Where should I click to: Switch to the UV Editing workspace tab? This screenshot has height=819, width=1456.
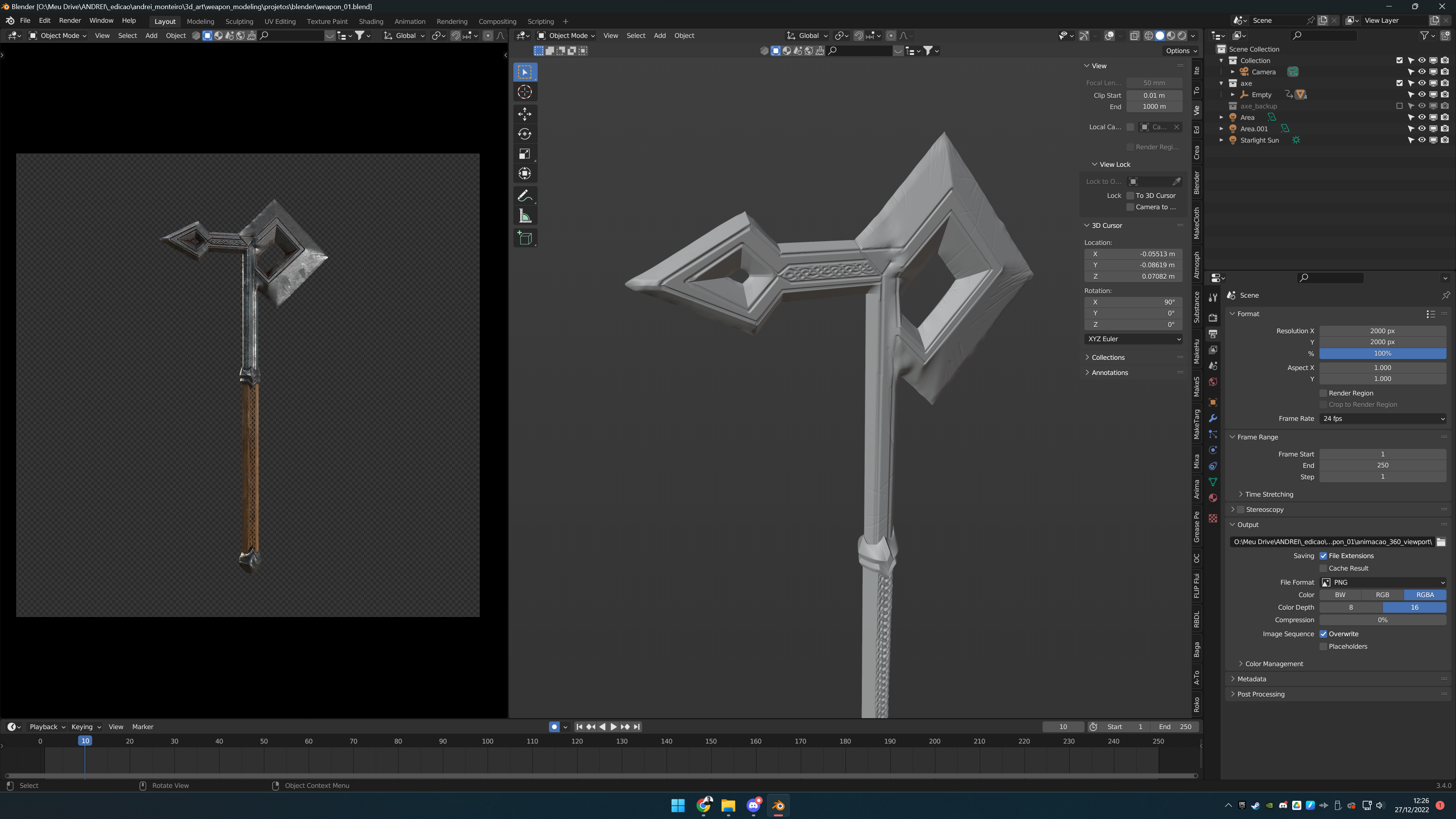pos(280,22)
